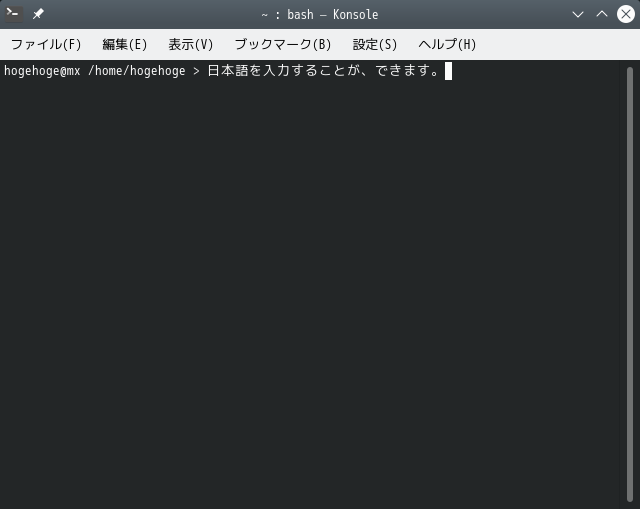Open the ヘルプ(H) menu
This screenshot has height=509, width=640.
pyautogui.click(x=447, y=44)
